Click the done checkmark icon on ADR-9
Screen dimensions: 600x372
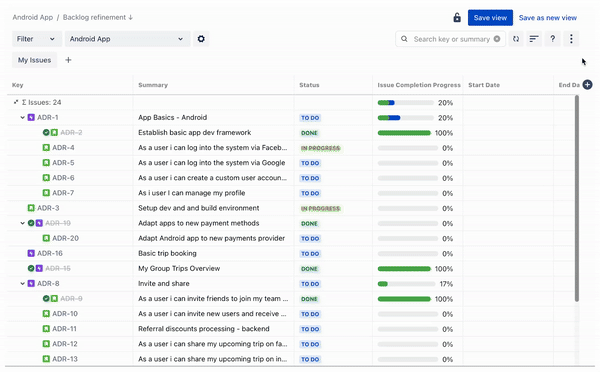(x=46, y=299)
